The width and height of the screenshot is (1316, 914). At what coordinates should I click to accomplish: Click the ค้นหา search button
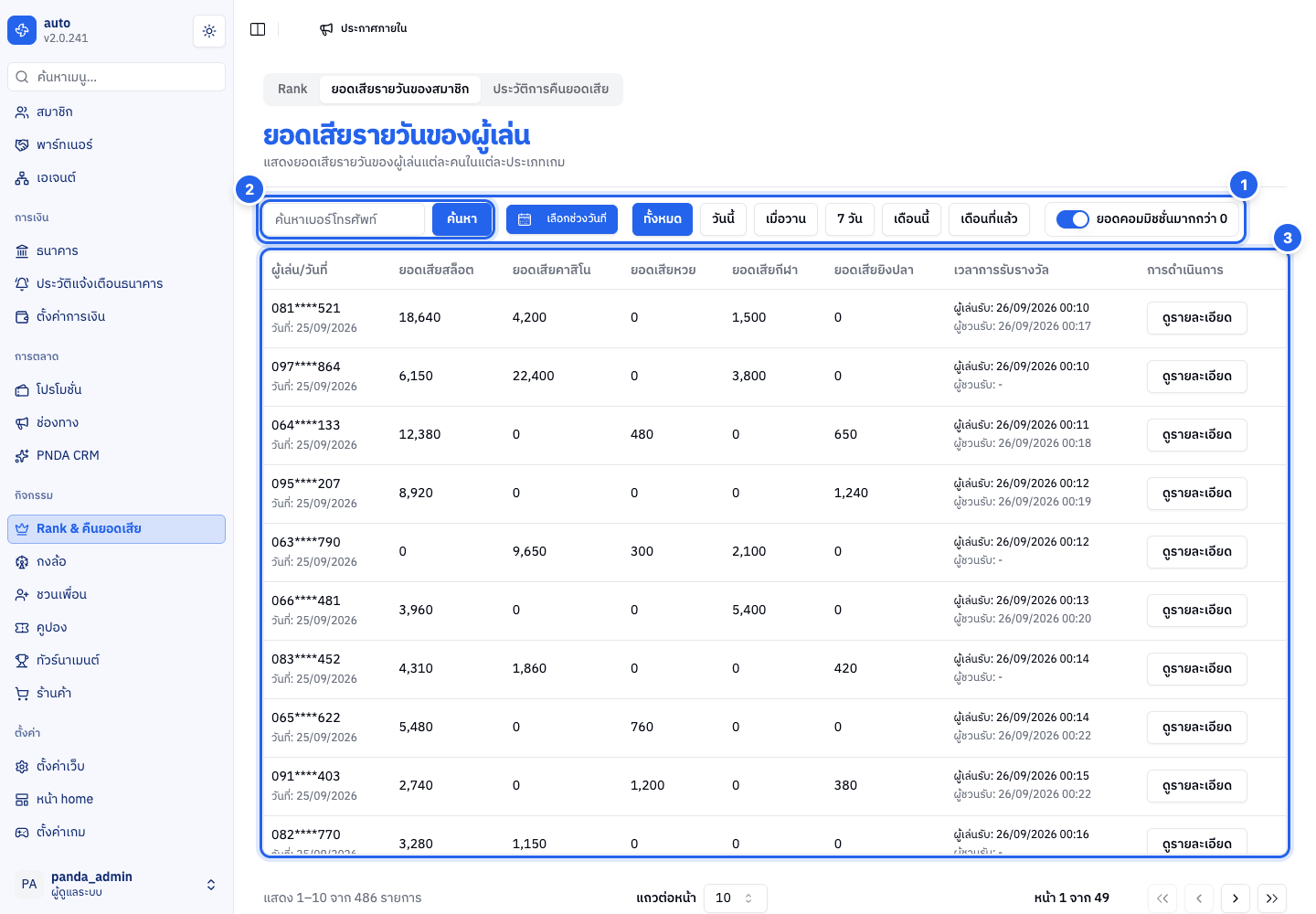[x=462, y=219]
